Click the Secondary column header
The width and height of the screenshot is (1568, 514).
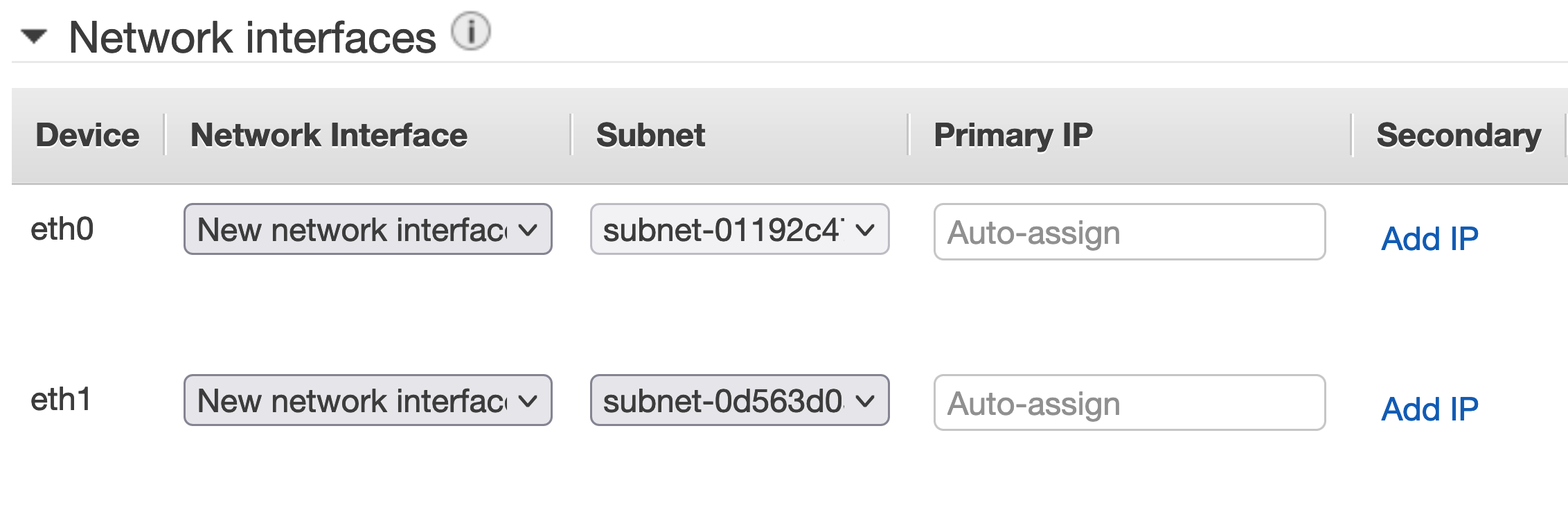1459,135
